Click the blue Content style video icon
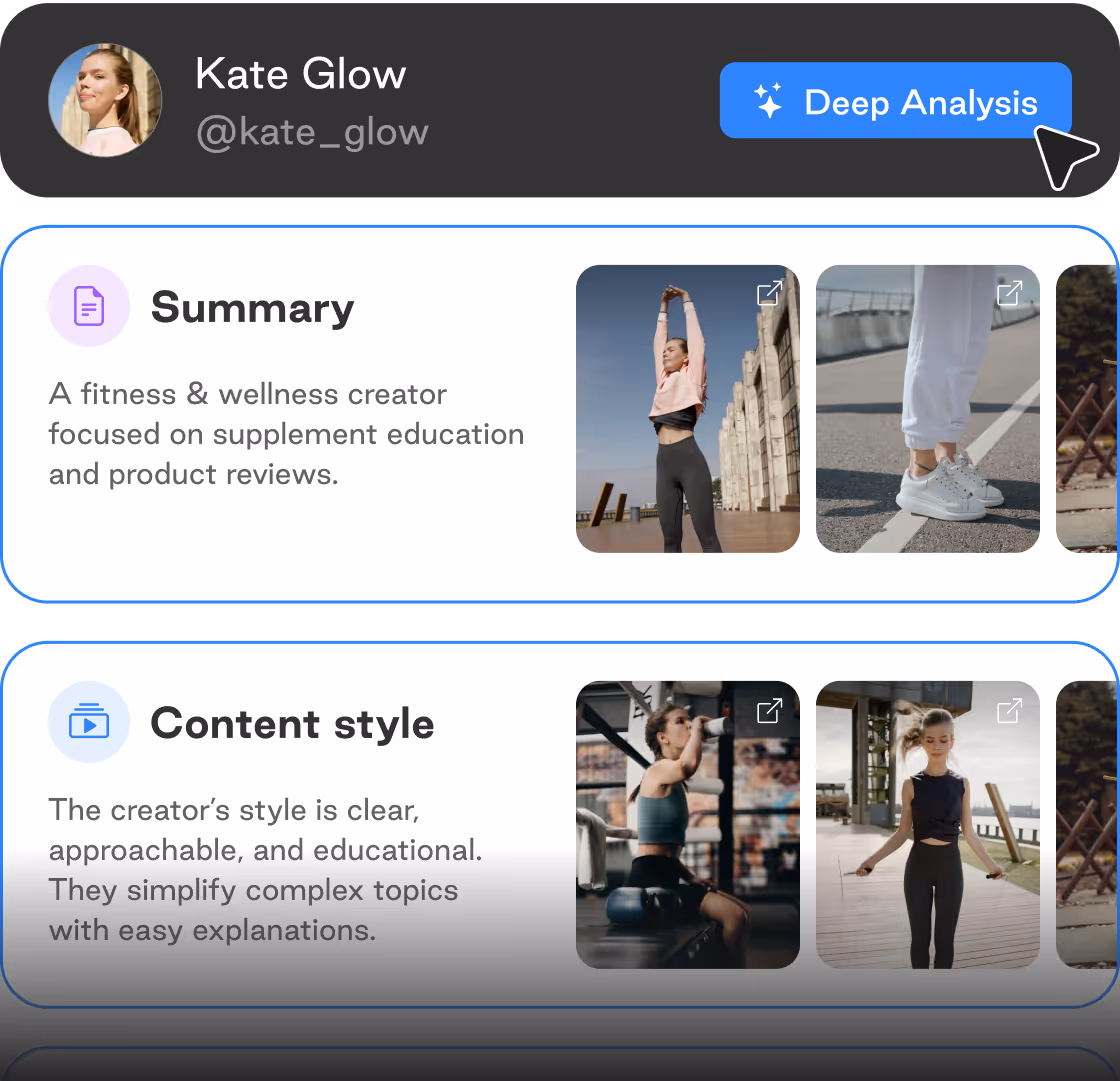Screen dimensions: 1120x1081 89,722
